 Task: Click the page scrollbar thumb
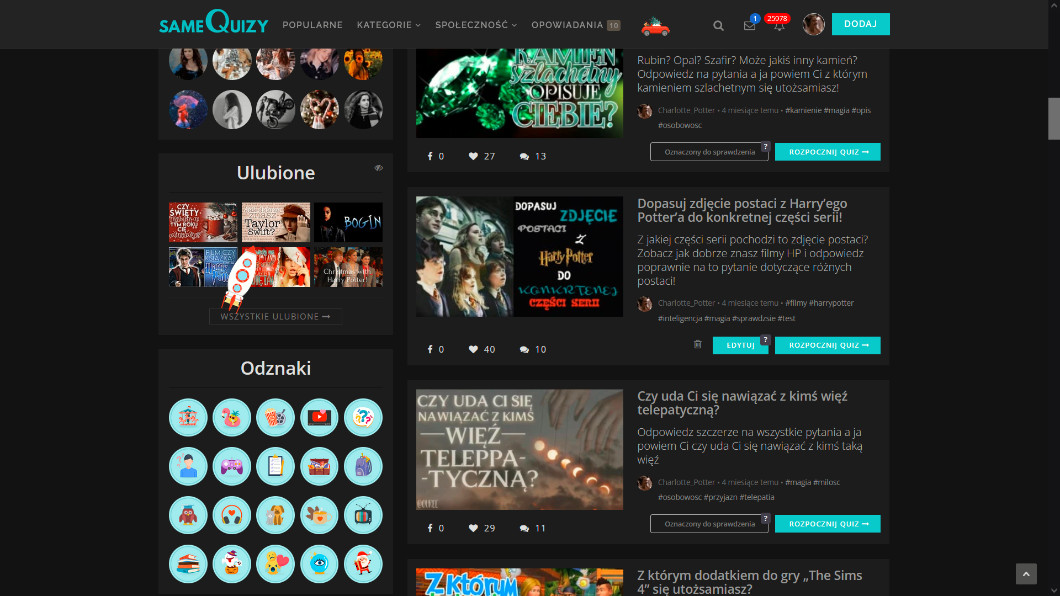click(x=1053, y=118)
